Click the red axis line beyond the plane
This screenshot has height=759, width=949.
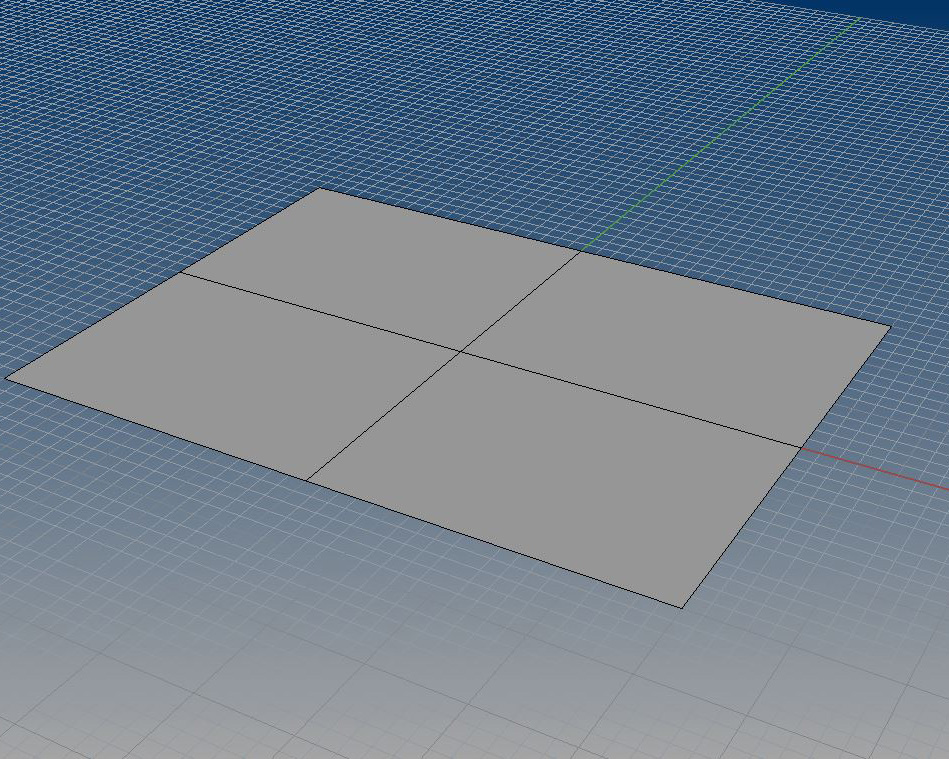[x=880, y=470]
